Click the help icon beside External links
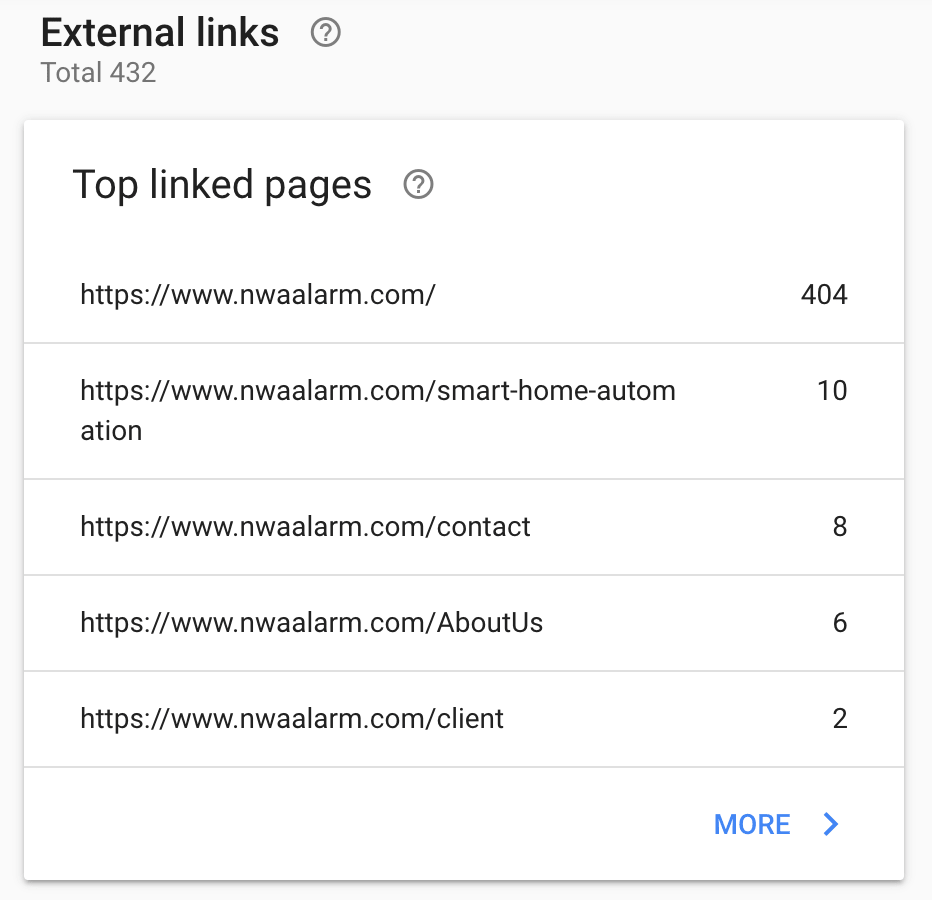This screenshot has width=932, height=900. (326, 33)
